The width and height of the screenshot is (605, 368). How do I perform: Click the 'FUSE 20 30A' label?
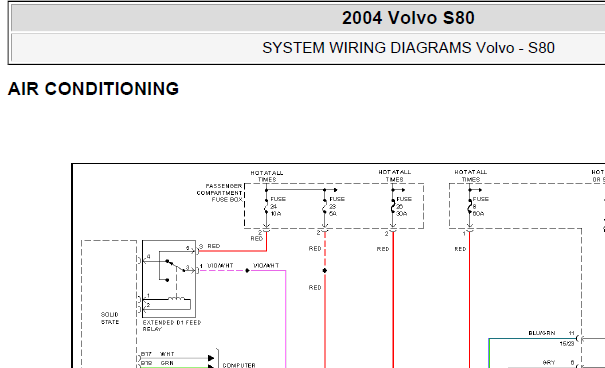point(404,206)
